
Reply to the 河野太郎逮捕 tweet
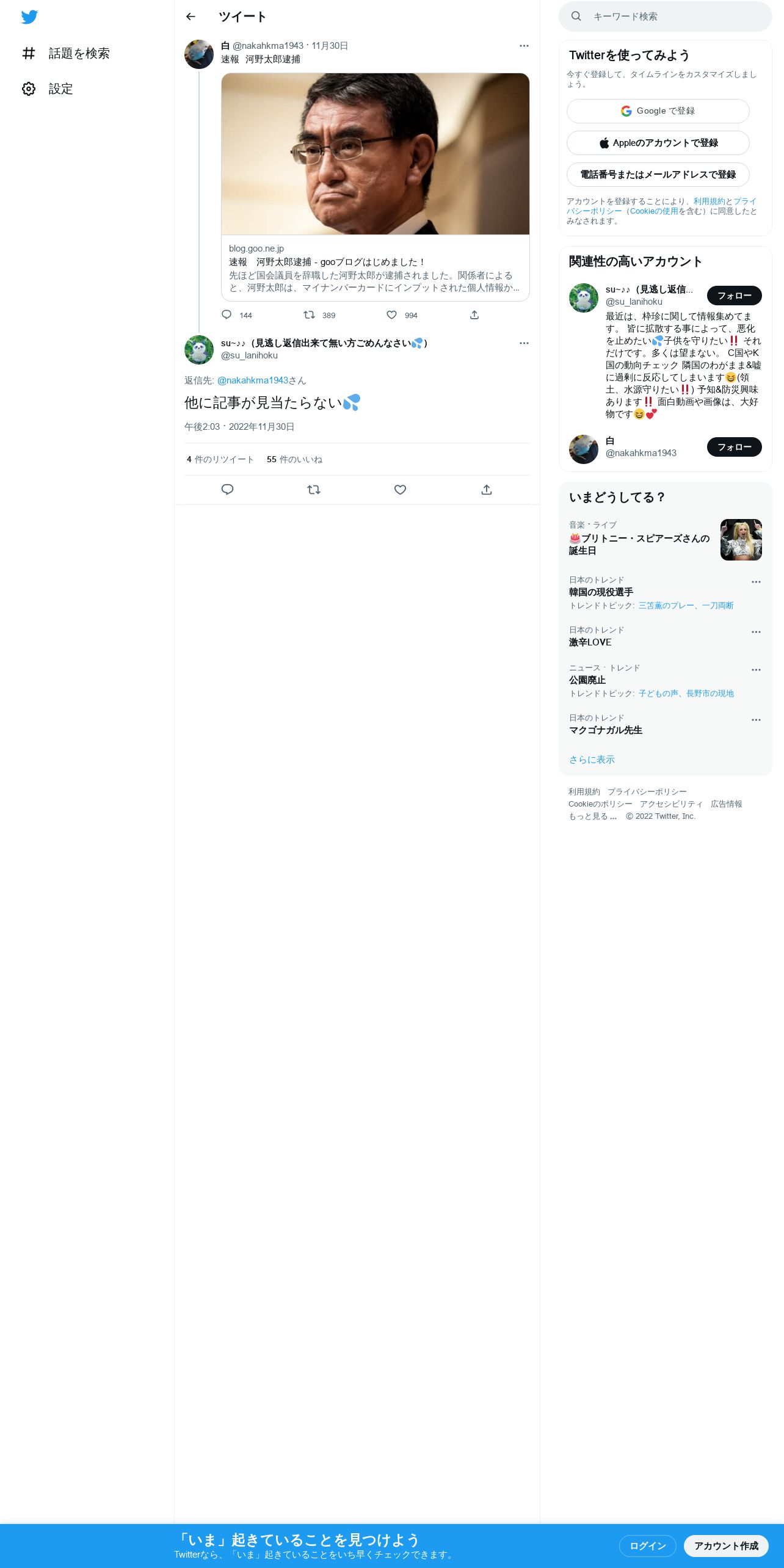point(227,315)
